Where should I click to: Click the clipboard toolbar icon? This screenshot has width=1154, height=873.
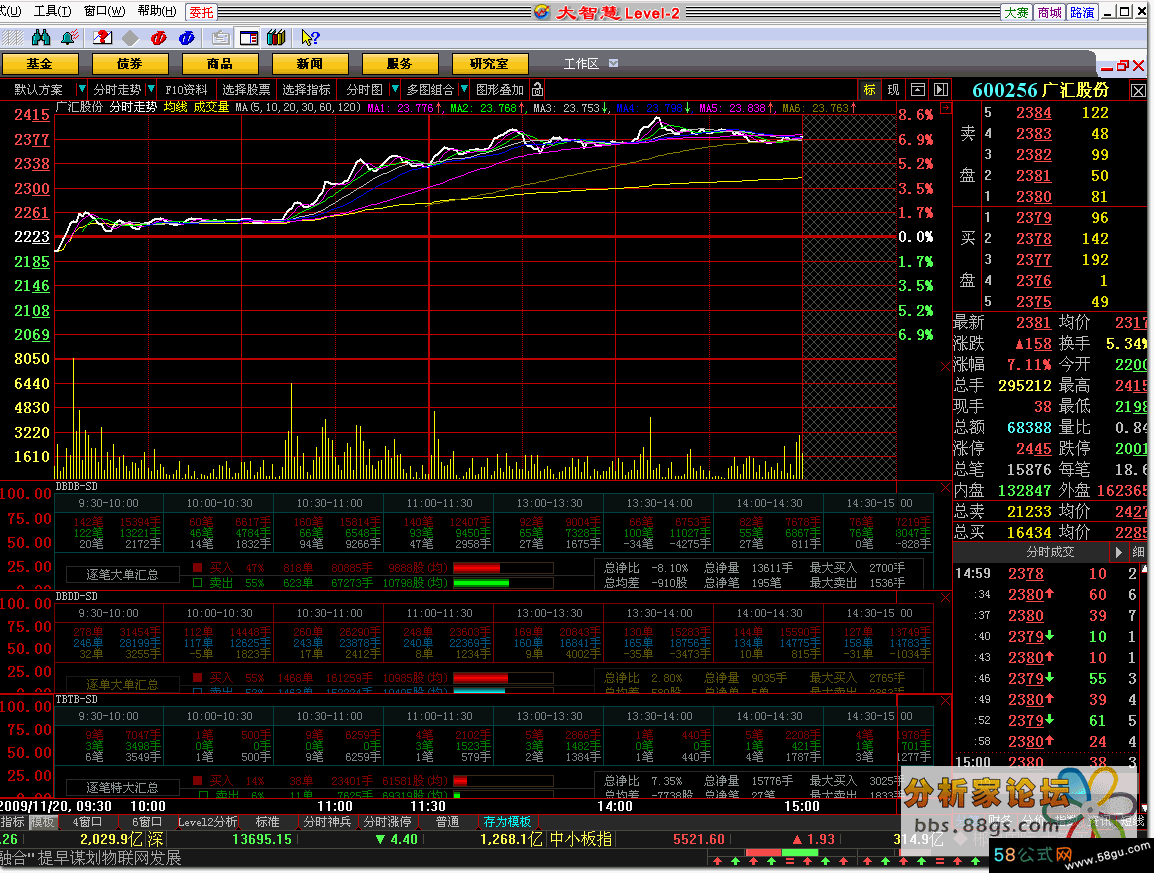coord(220,38)
